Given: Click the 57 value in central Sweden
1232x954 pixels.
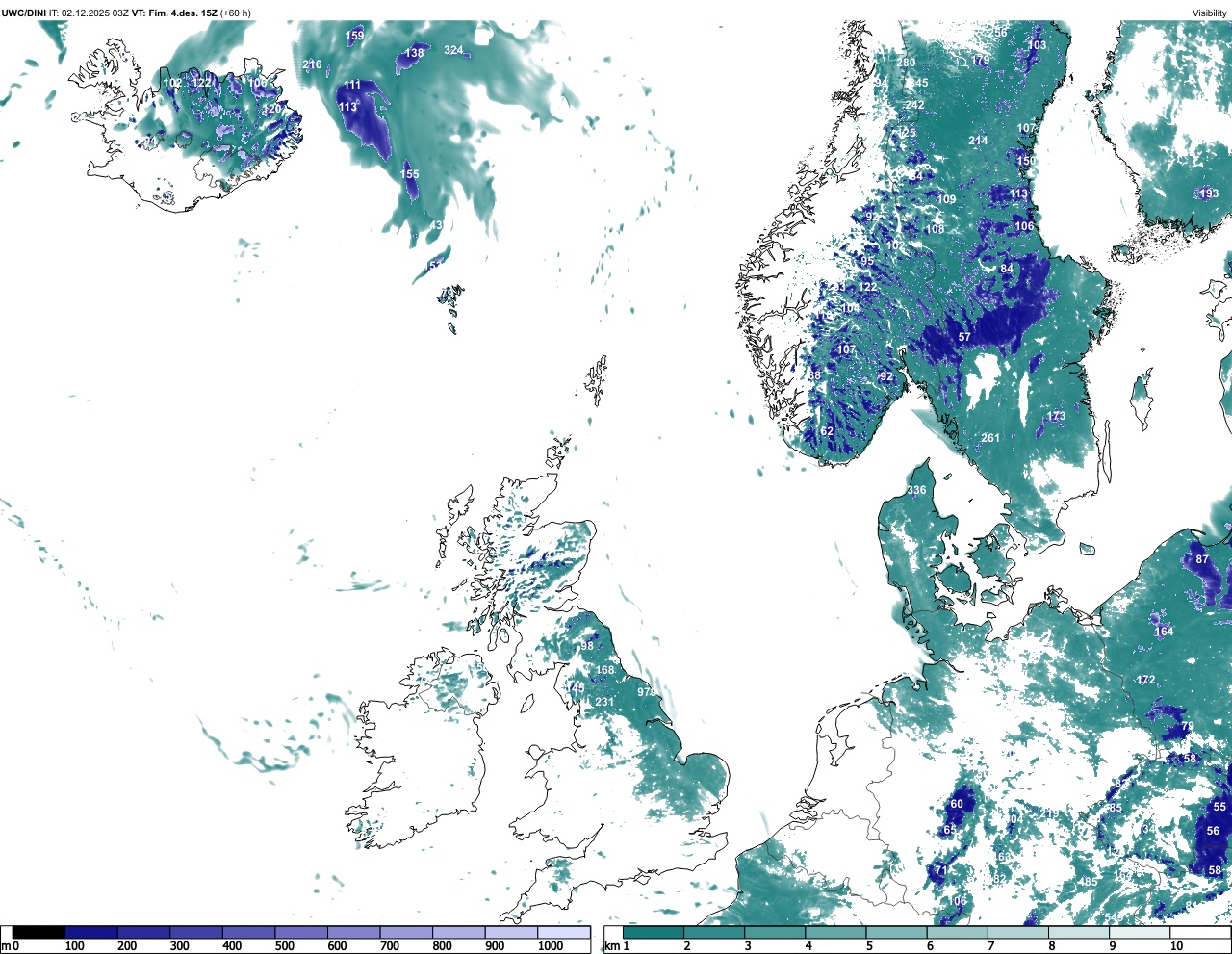Looking at the screenshot, I should click(x=964, y=337).
